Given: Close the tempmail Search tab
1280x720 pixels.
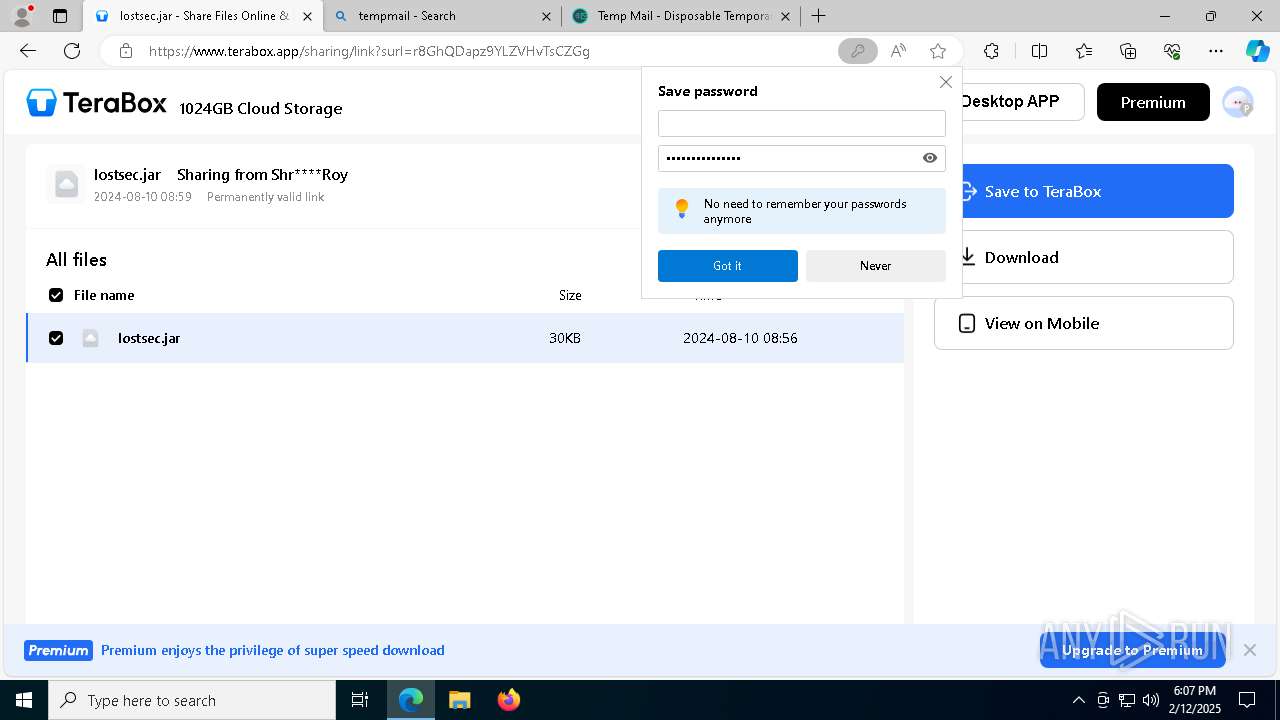Looking at the screenshot, I should coord(546,16).
